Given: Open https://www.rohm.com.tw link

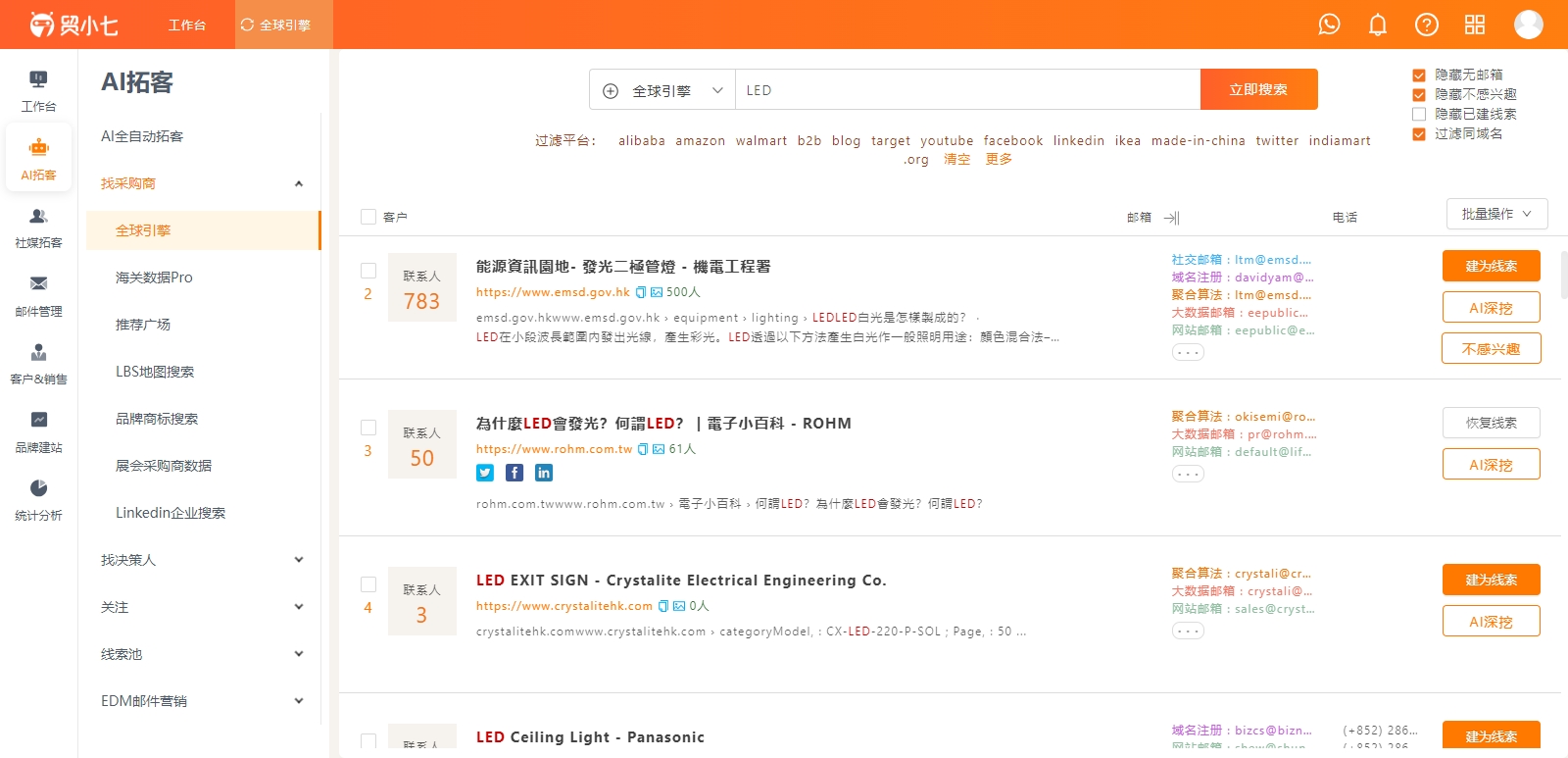Looking at the screenshot, I should pos(554,449).
